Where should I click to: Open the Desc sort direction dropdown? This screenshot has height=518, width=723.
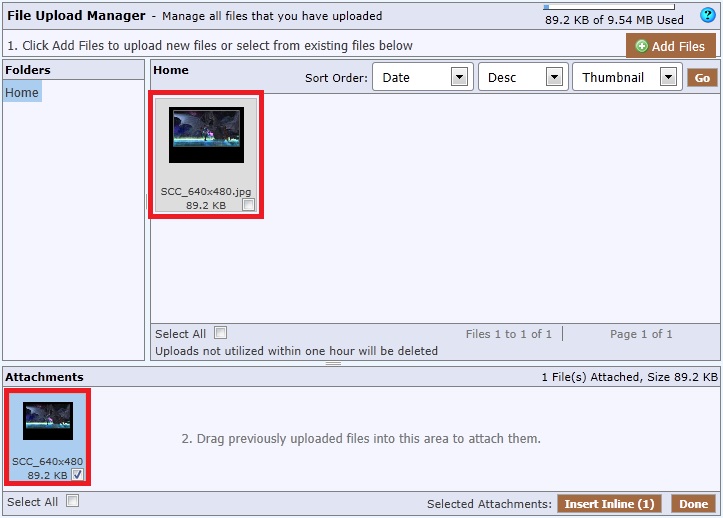pos(554,78)
